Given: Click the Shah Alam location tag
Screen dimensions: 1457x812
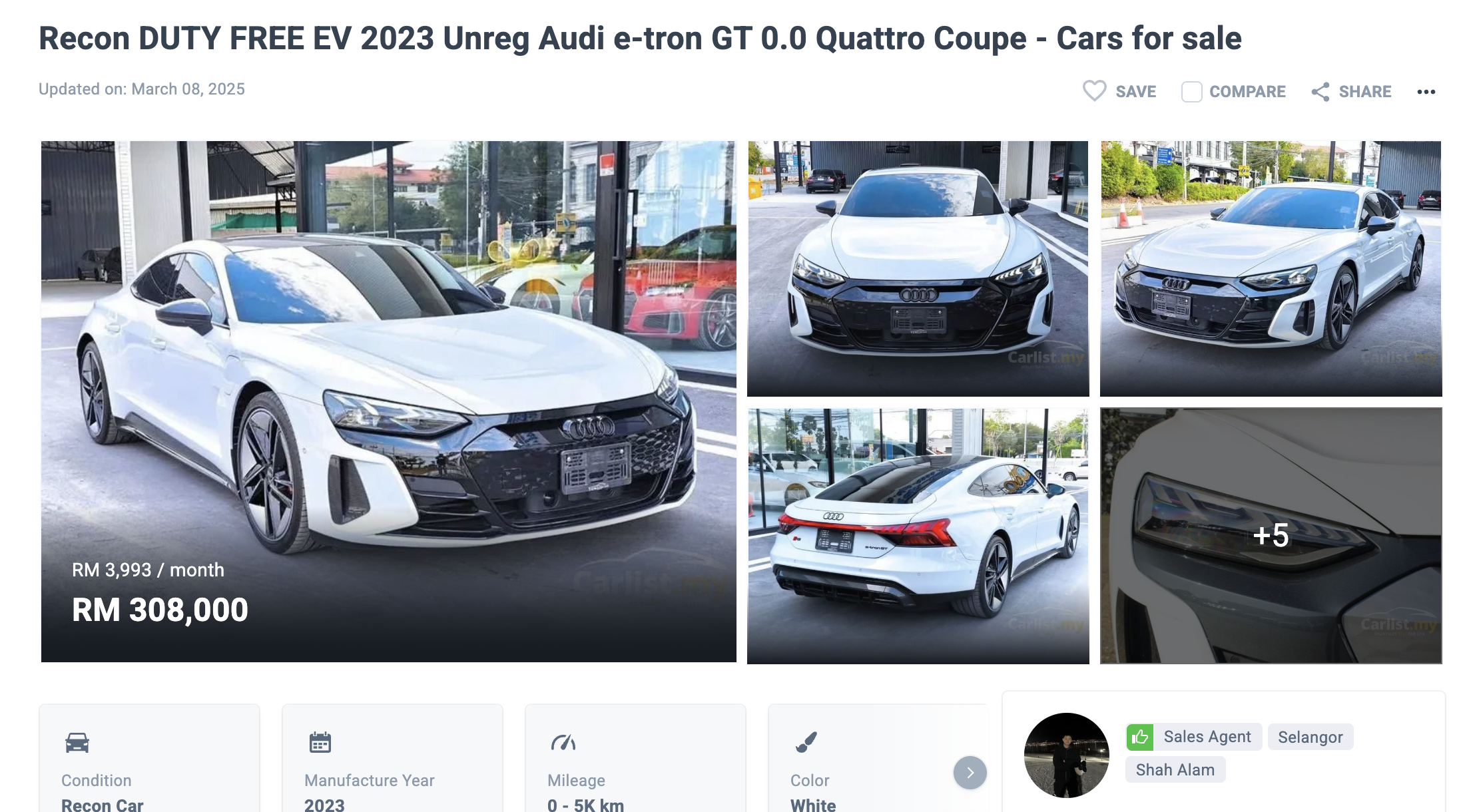Looking at the screenshot, I should coord(1175,769).
